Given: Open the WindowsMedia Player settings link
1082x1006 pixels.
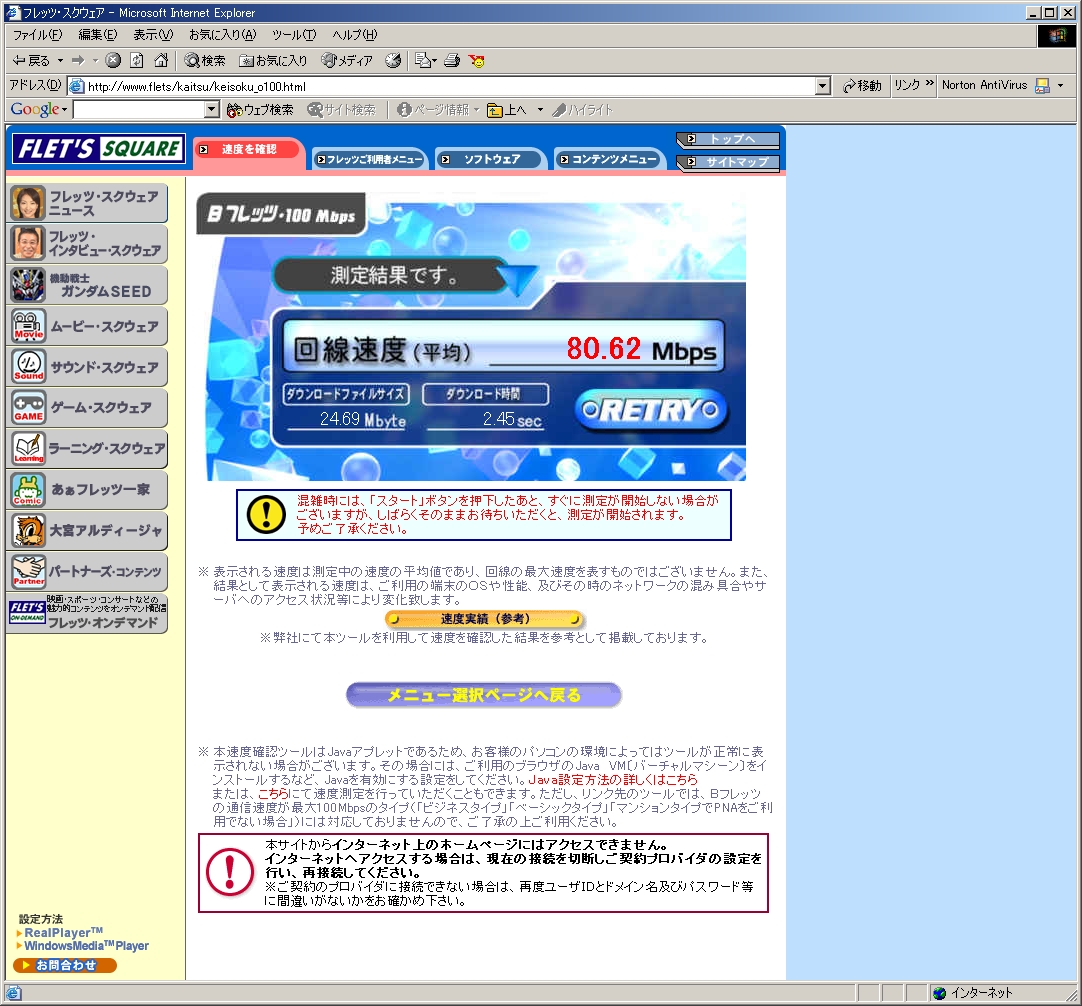Looking at the screenshot, I should pos(86,946).
